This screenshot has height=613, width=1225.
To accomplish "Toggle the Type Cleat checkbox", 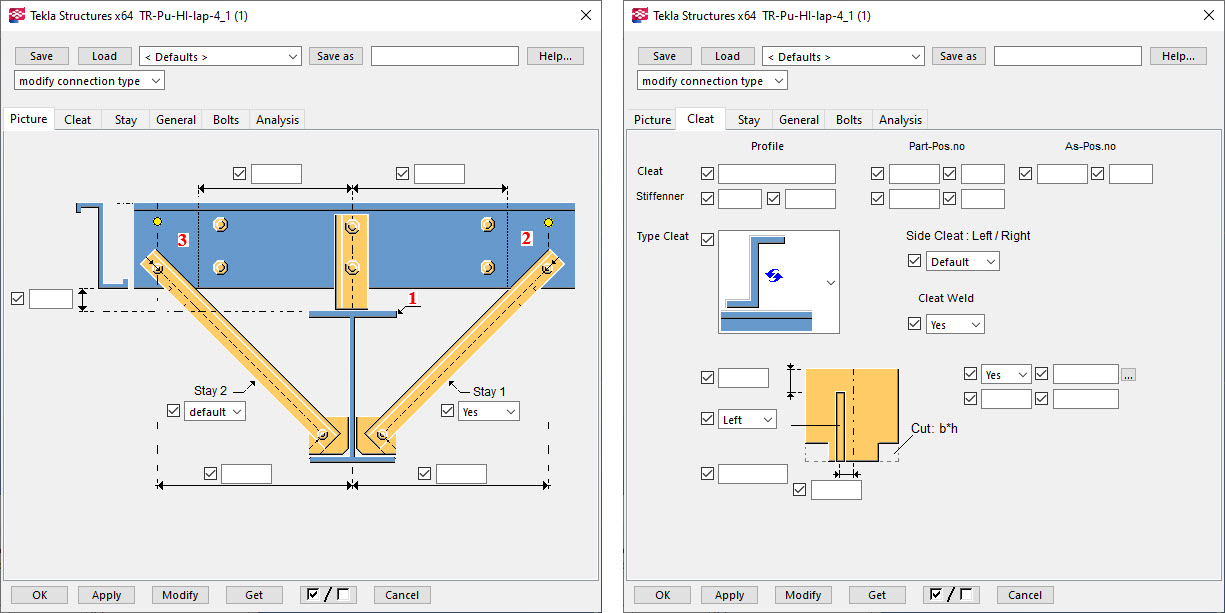I will pyautogui.click(x=708, y=239).
